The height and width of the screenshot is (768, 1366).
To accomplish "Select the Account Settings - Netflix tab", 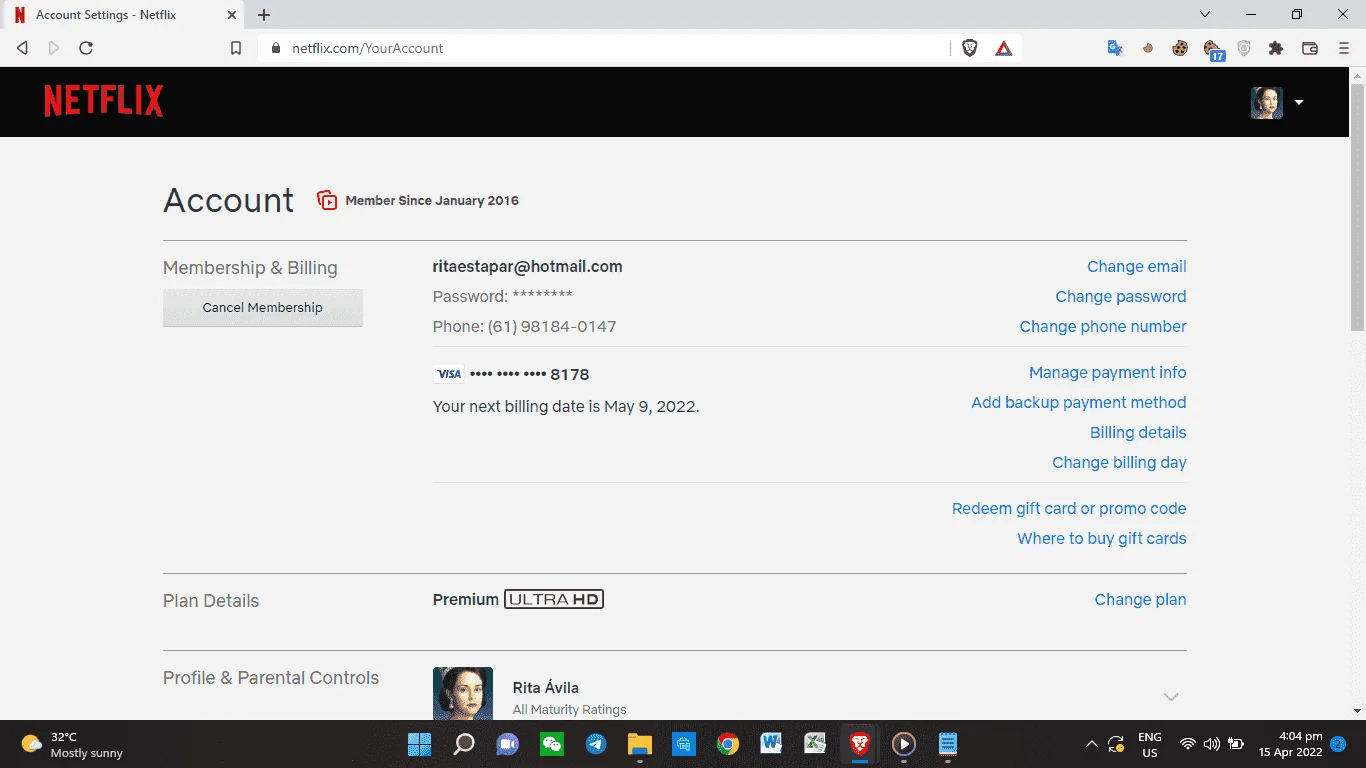I will click(x=123, y=15).
